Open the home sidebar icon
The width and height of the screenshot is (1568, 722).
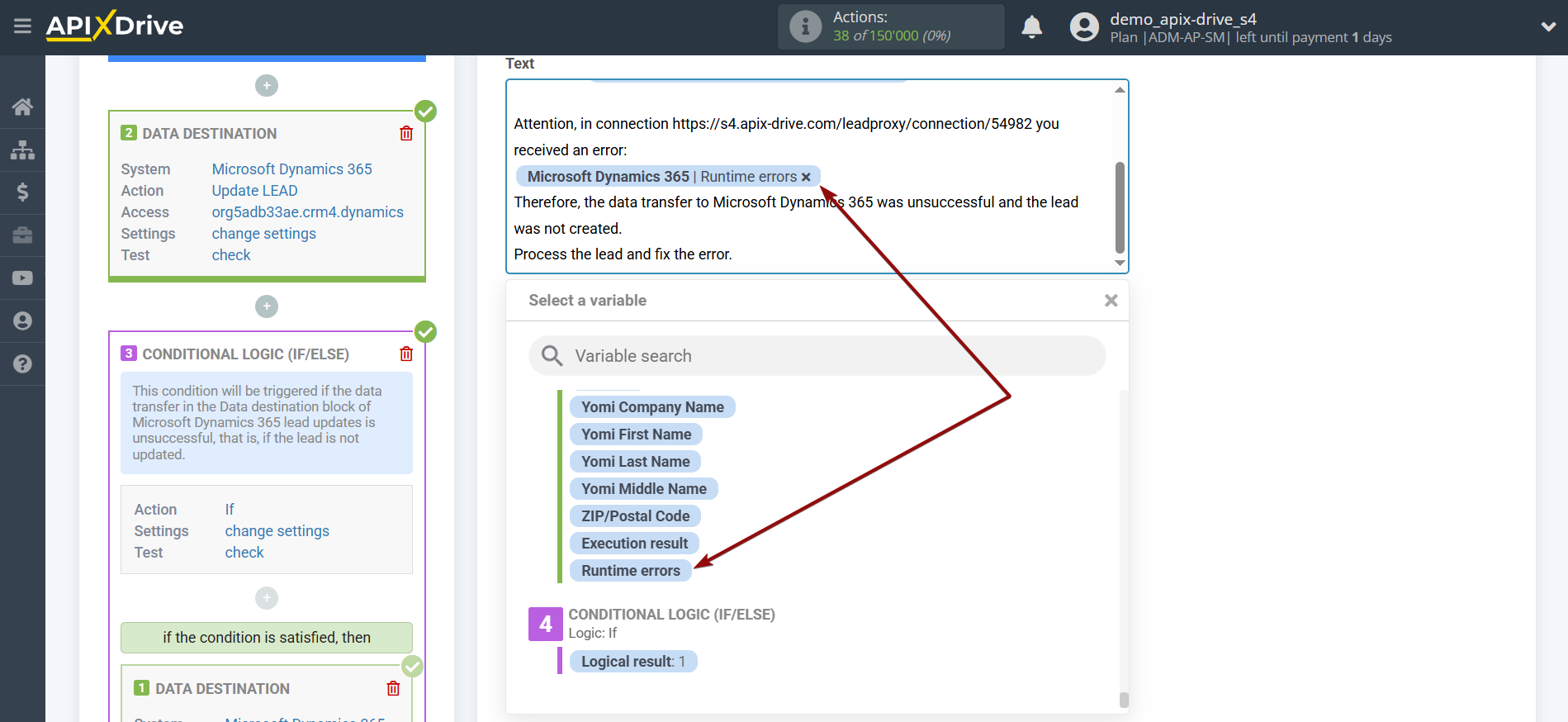[x=22, y=107]
